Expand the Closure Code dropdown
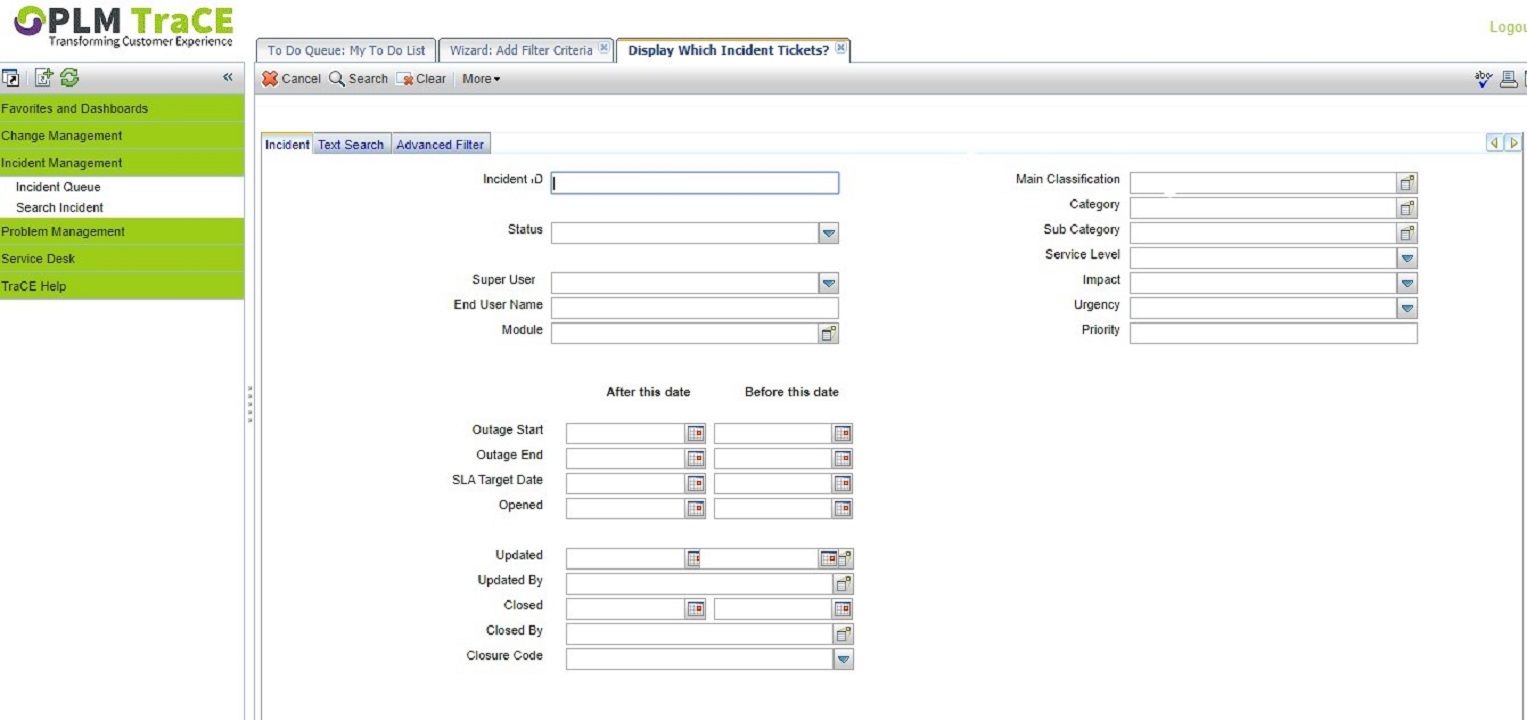Image resolution: width=1527 pixels, height=720 pixels. click(843, 659)
